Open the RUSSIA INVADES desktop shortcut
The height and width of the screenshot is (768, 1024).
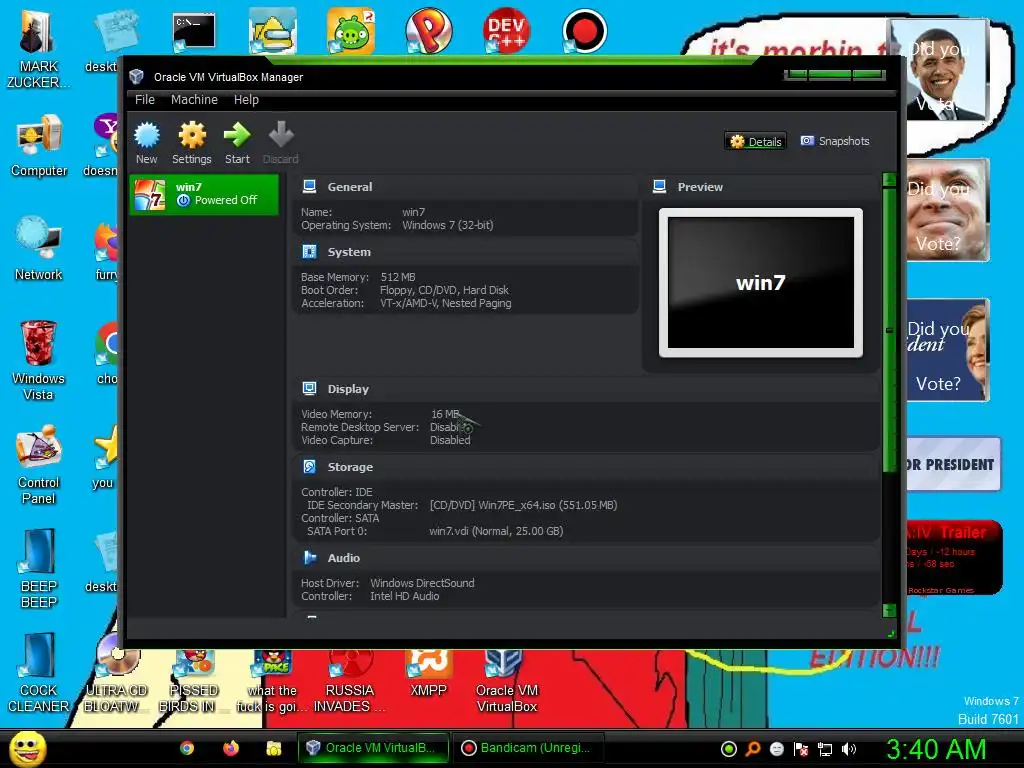(x=349, y=680)
